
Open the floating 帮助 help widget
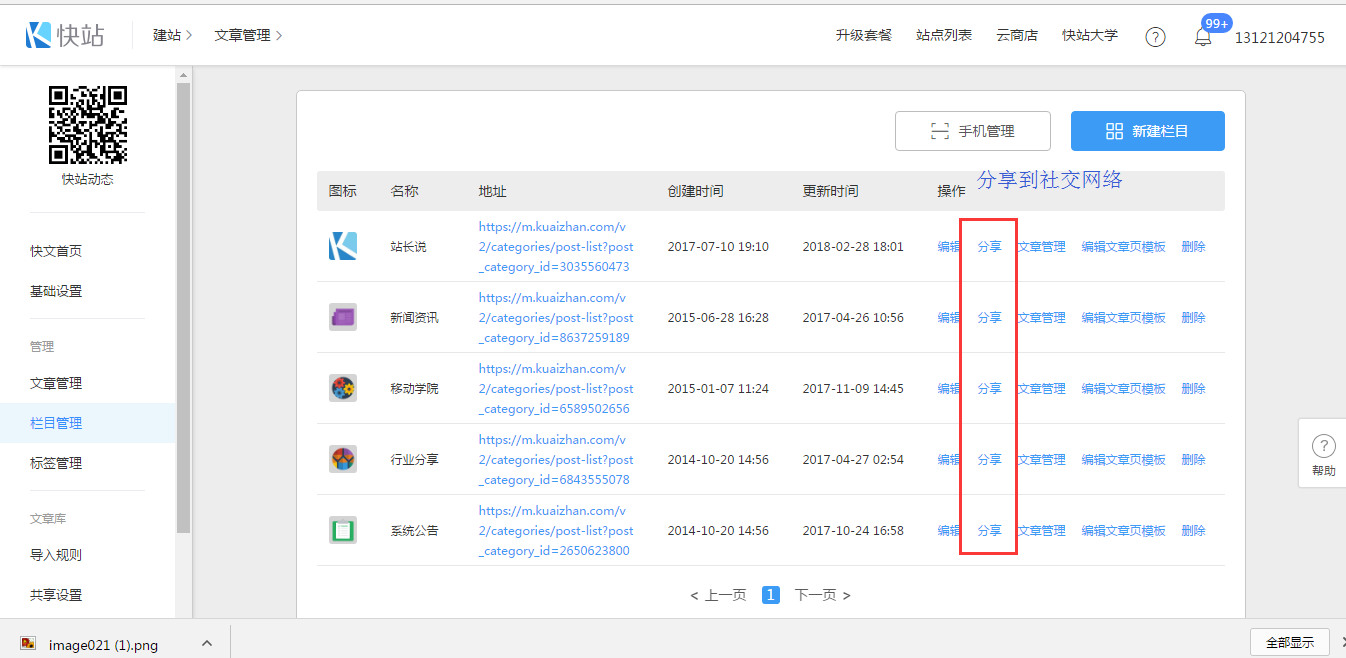(1323, 453)
